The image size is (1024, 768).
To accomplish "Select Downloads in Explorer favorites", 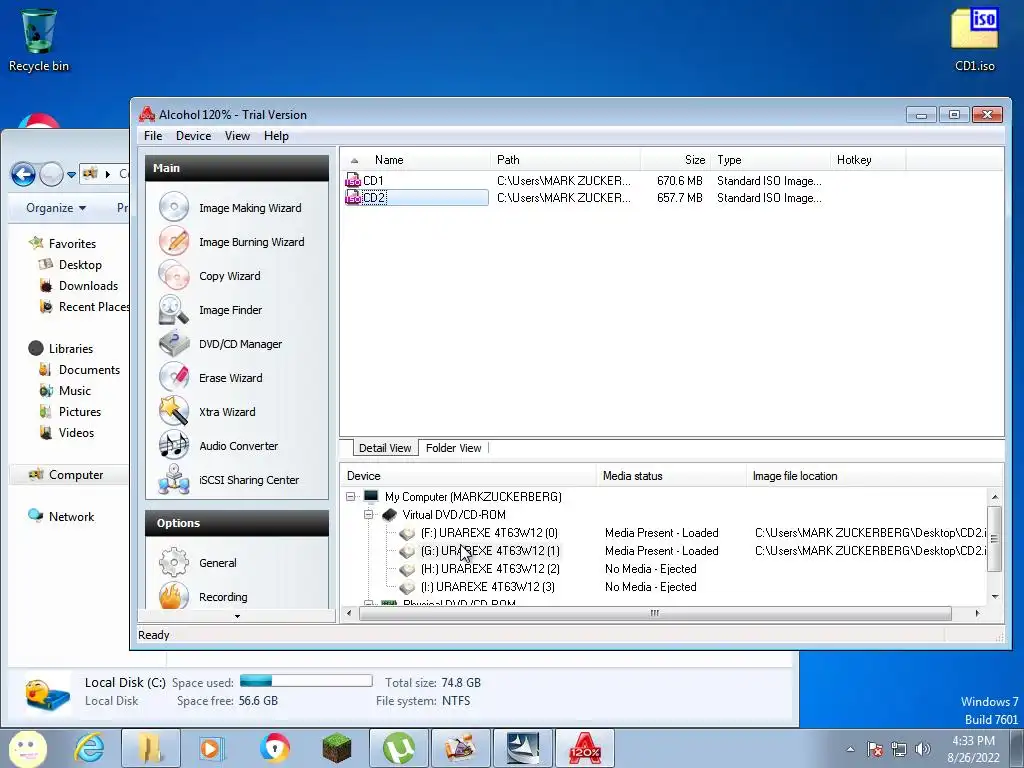I will [79, 286].
